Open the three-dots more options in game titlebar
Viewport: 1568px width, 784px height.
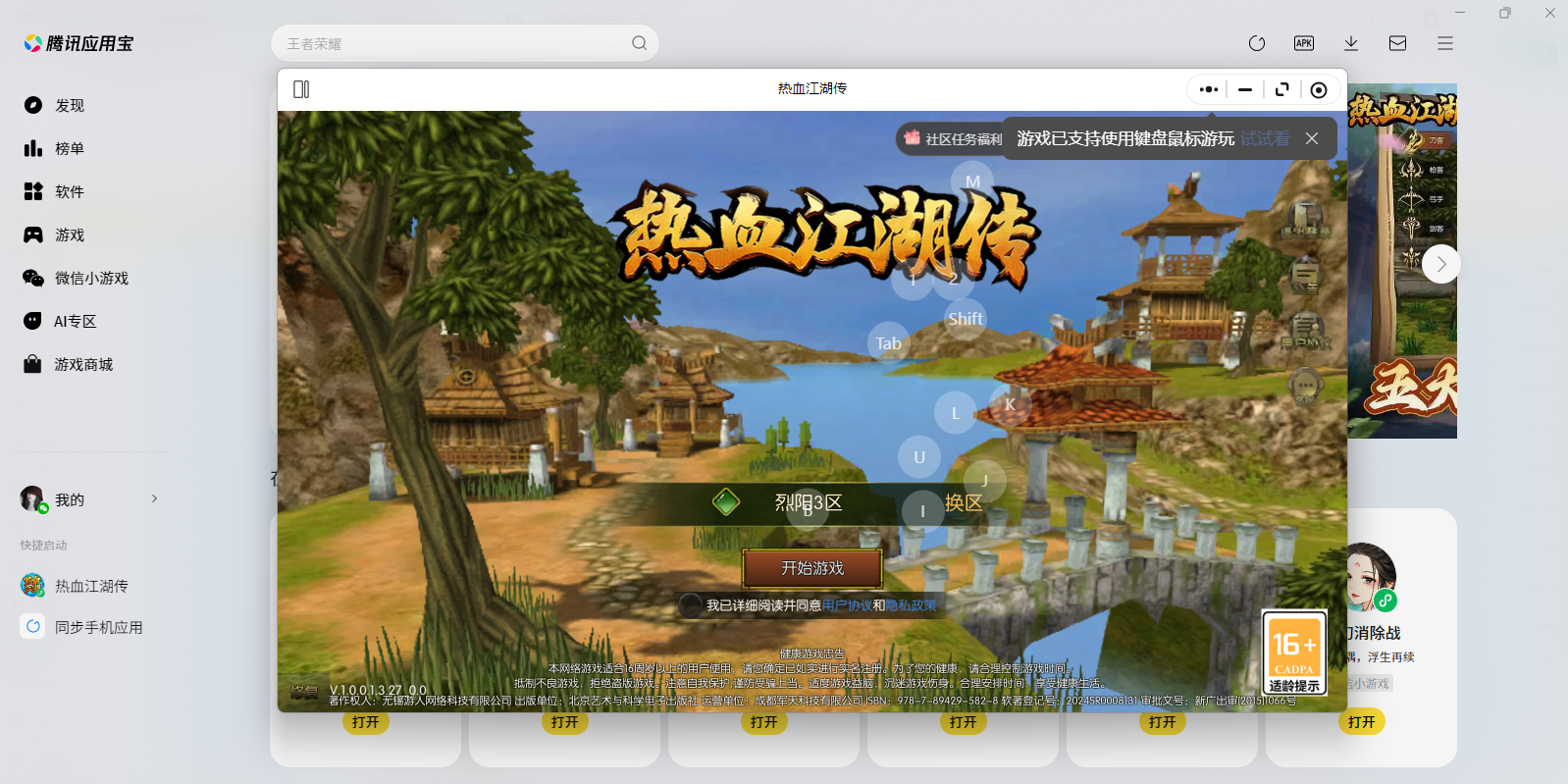[x=1209, y=90]
